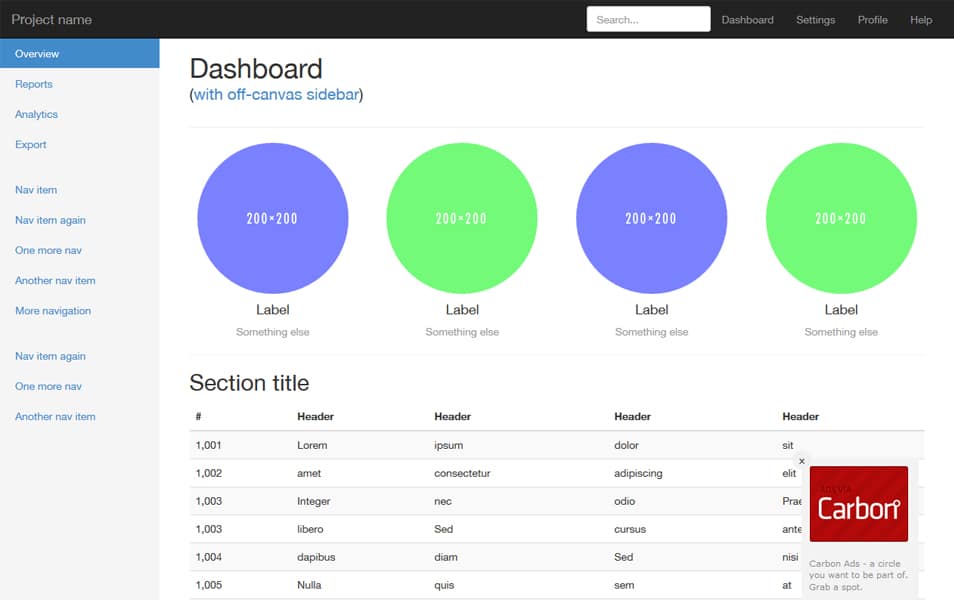Select the first "Nav item" link
Image resolution: width=954 pixels, height=600 pixels.
click(x=35, y=189)
